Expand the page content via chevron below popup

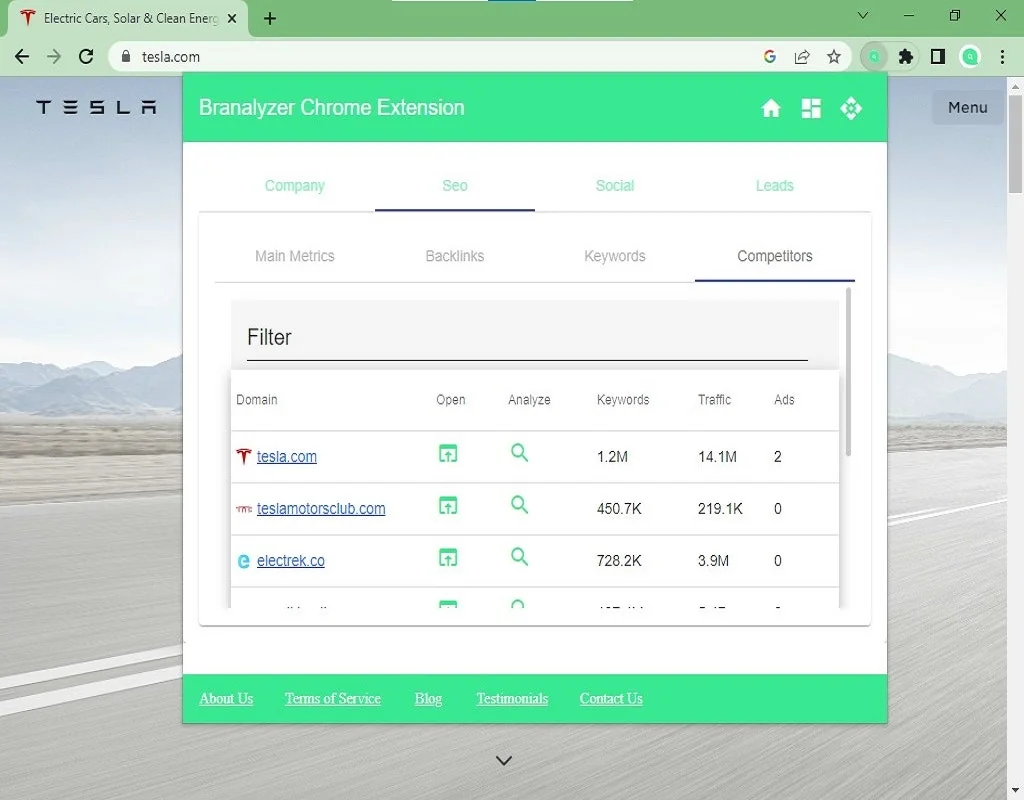click(x=503, y=760)
